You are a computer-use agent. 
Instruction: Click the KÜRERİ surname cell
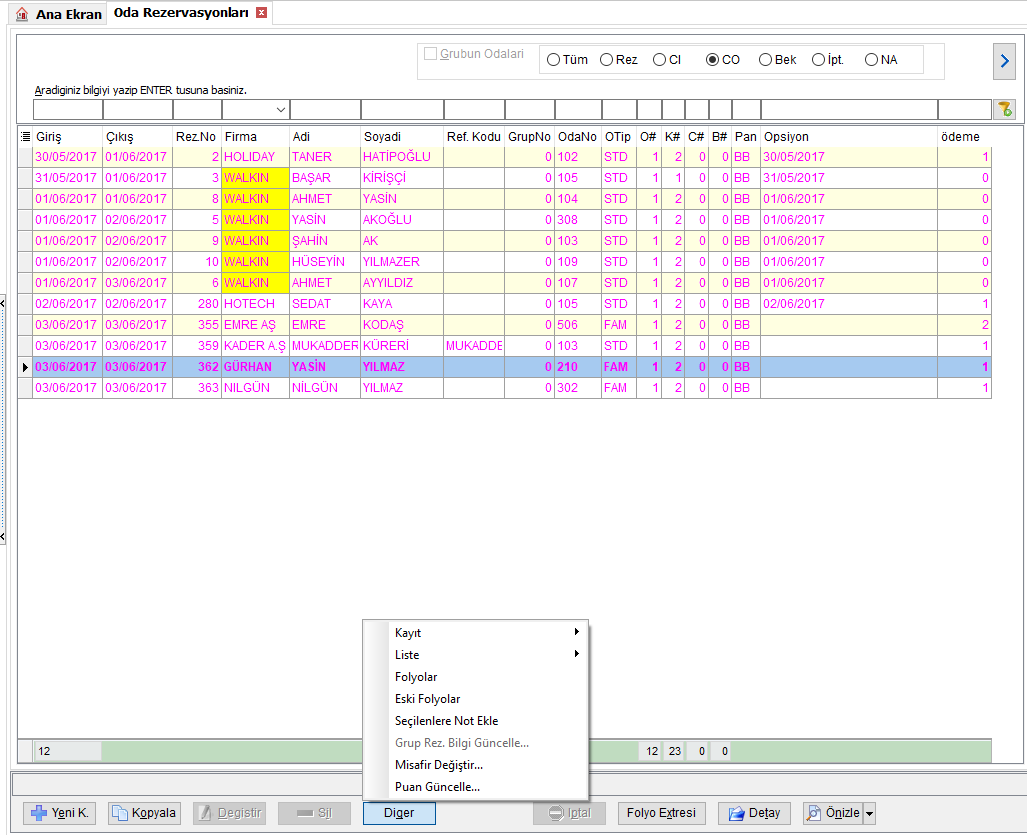point(402,345)
